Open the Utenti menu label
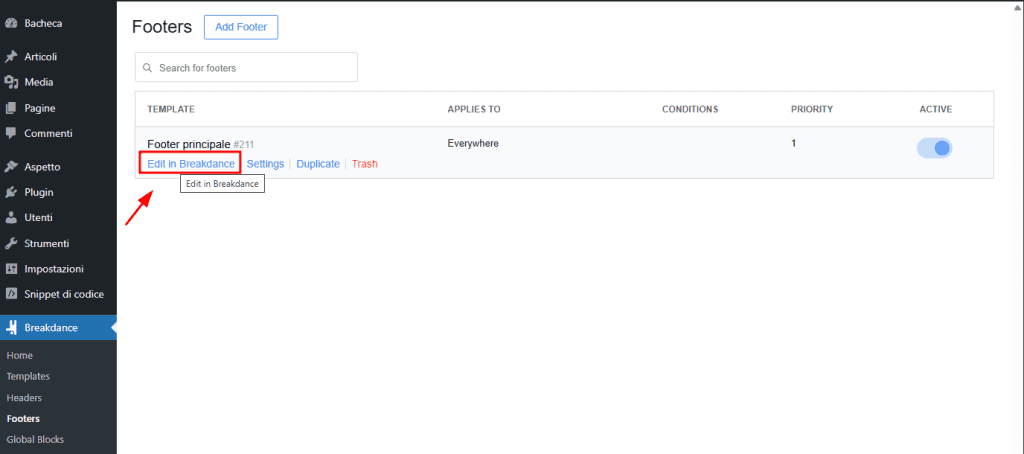The image size is (1024, 454). tap(39, 218)
